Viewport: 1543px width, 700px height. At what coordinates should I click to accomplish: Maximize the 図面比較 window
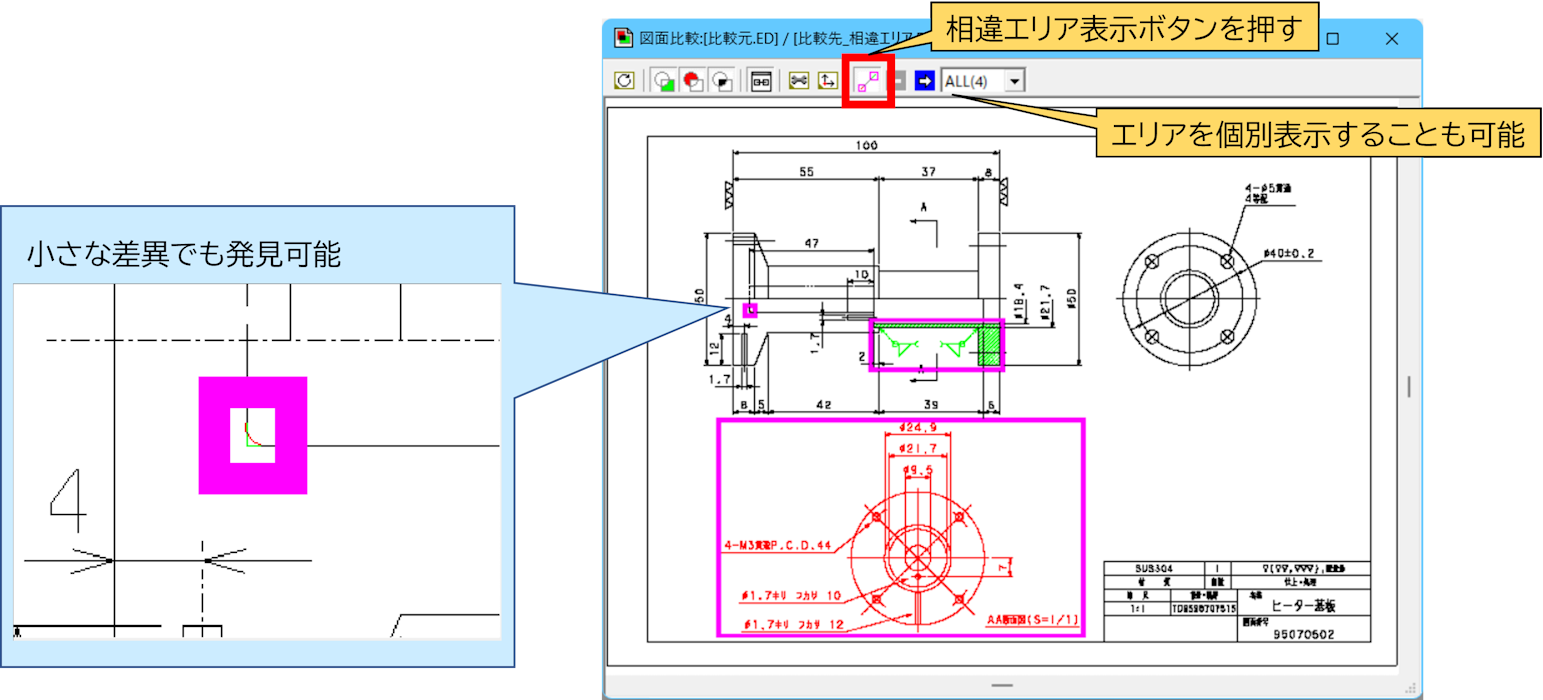1332,38
